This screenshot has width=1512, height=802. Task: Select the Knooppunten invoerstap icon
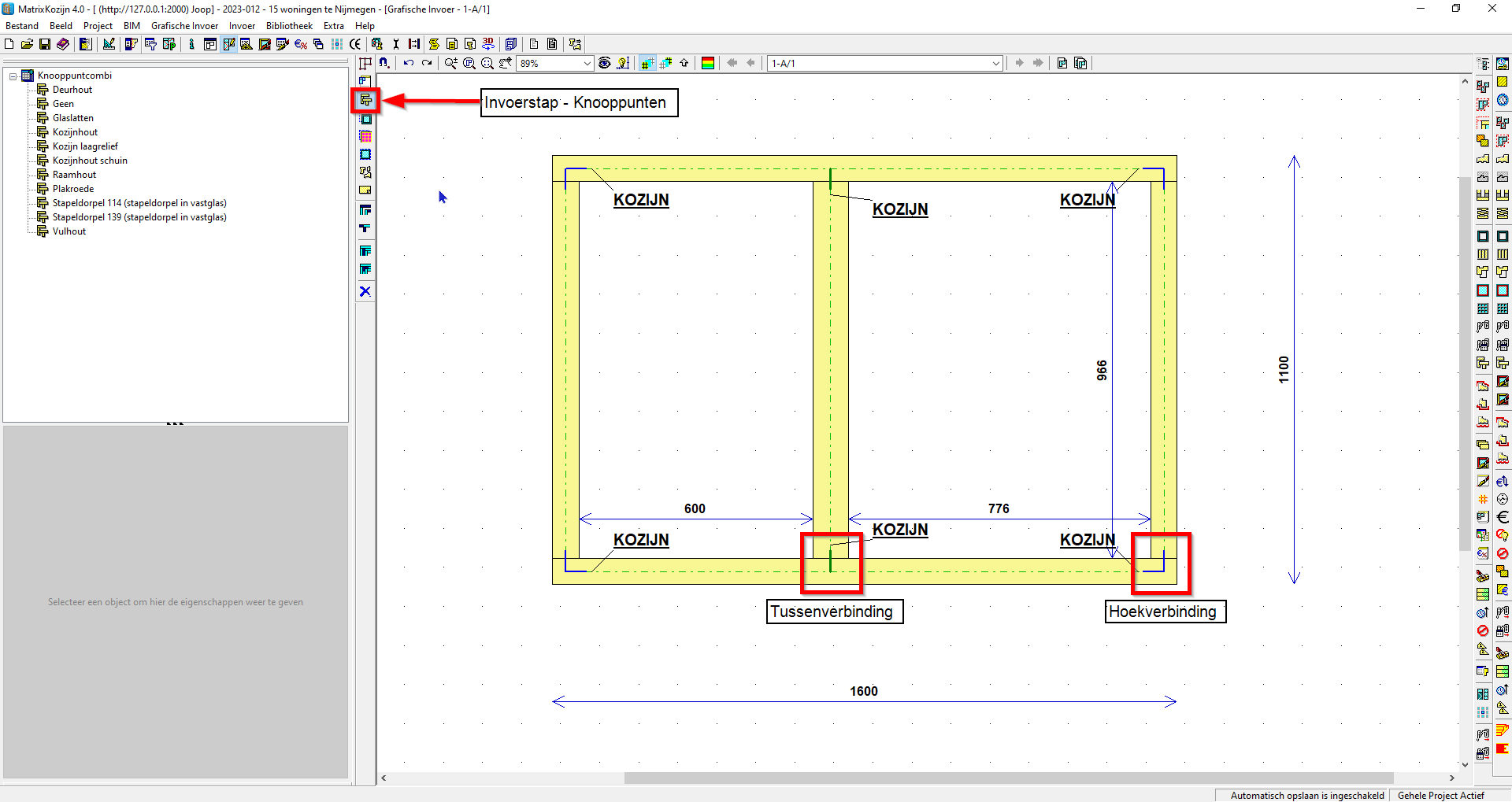tap(365, 100)
